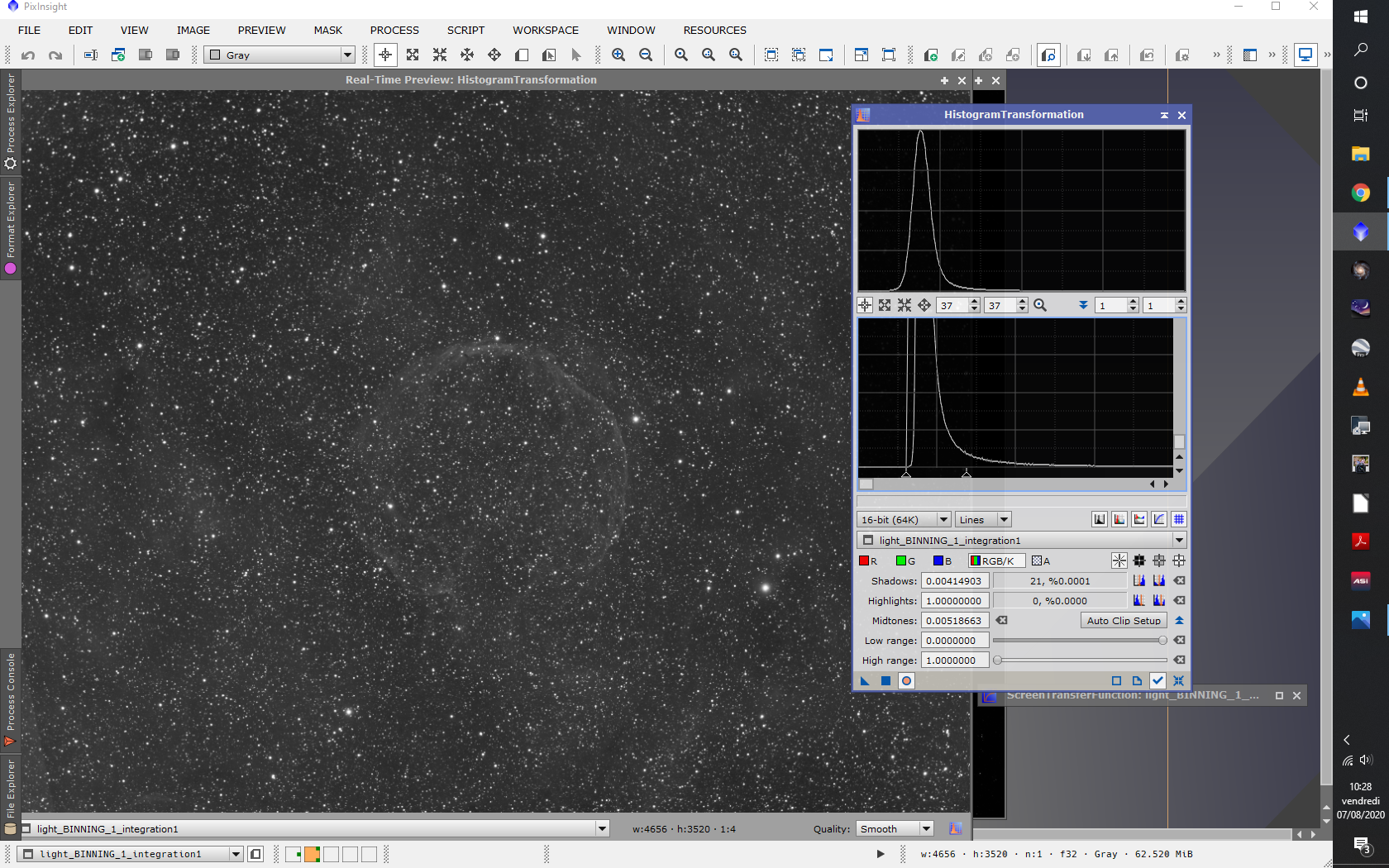Screen dimensions: 1389x868
Task: Toggle histogram grid display
Action: point(1179,519)
